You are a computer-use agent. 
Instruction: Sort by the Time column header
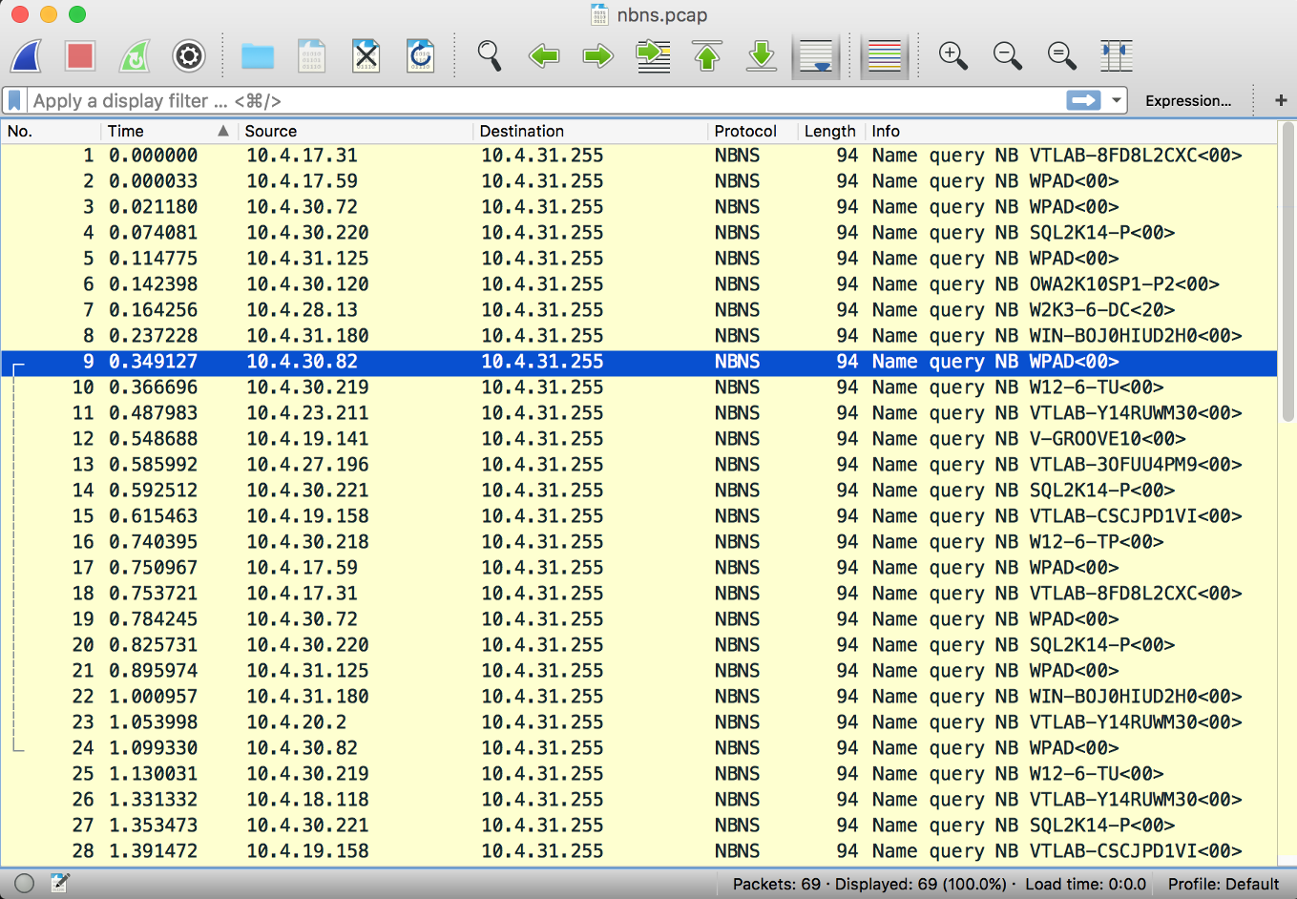tap(168, 131)
